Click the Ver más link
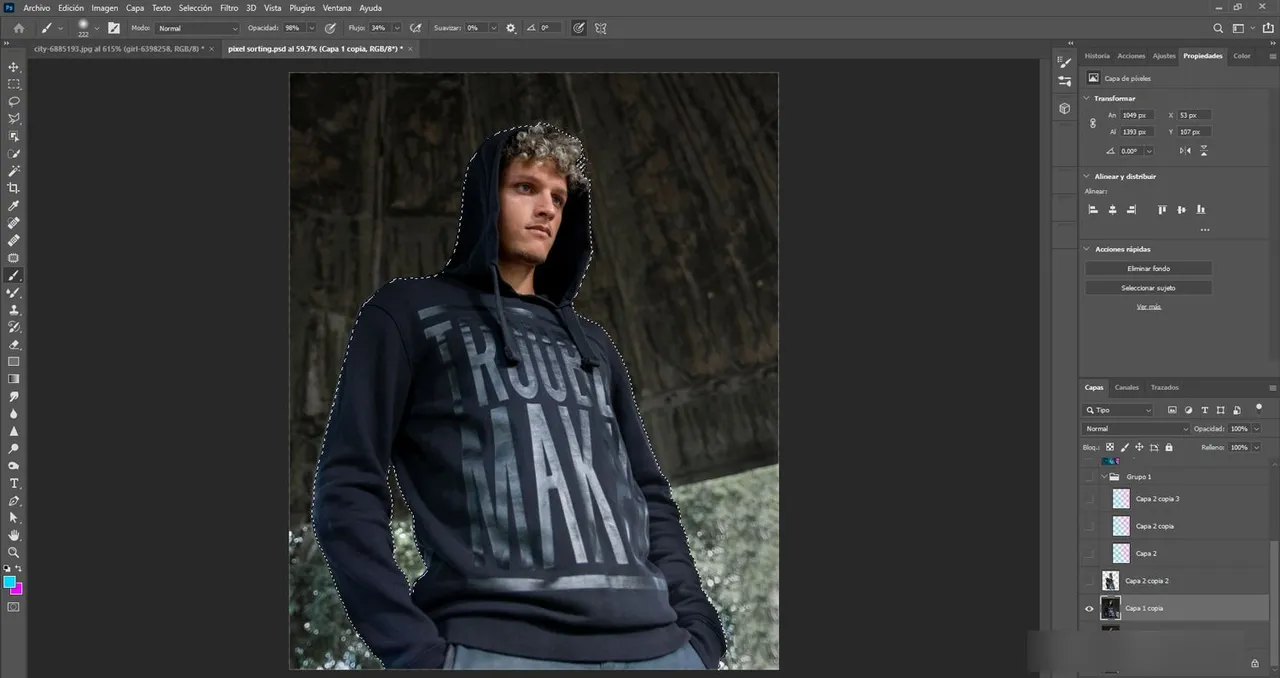The width and height of the screenshot is (1280, 678). [x=1148, y=307]
